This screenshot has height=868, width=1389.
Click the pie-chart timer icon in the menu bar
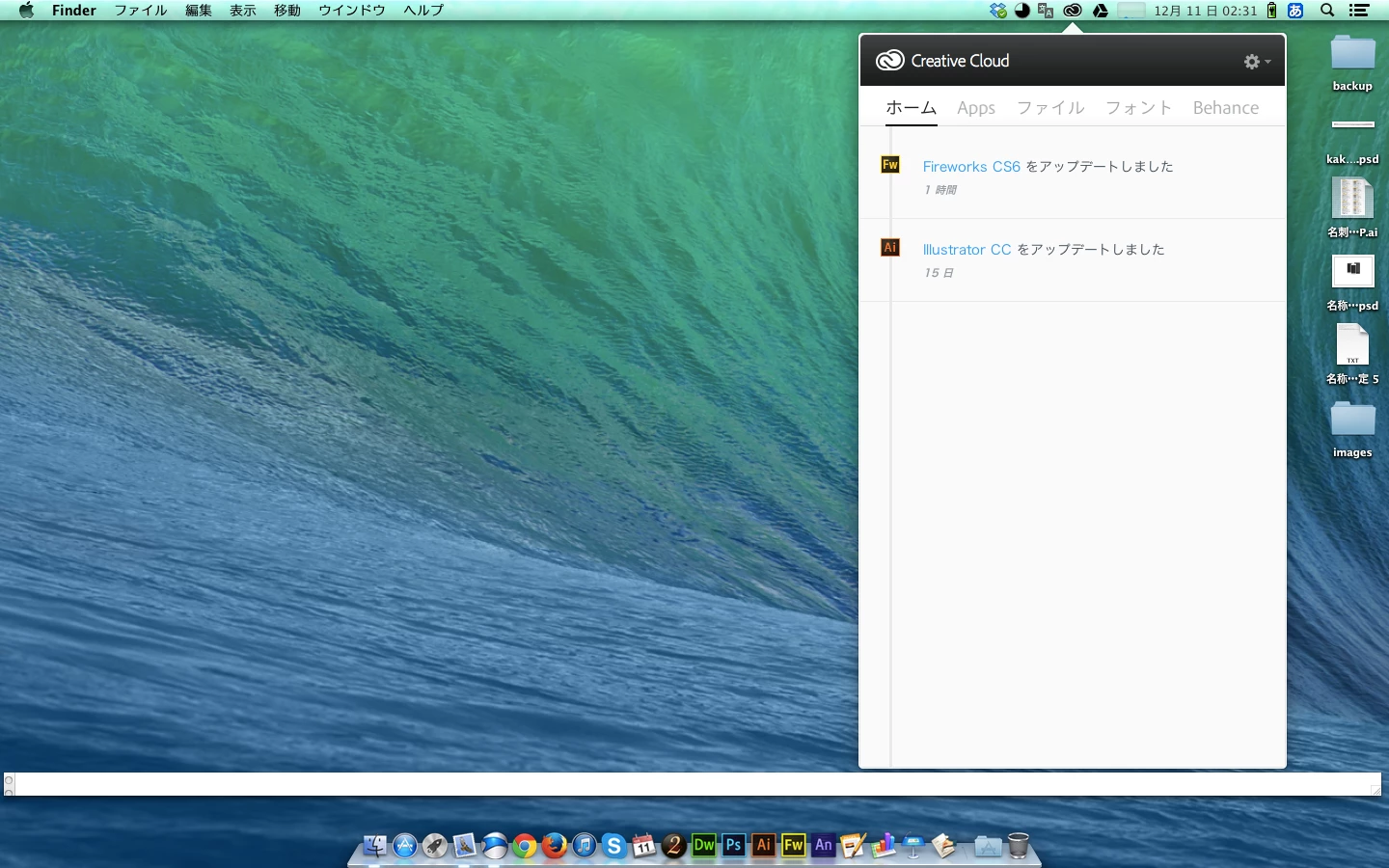[x=1021, y=11]
